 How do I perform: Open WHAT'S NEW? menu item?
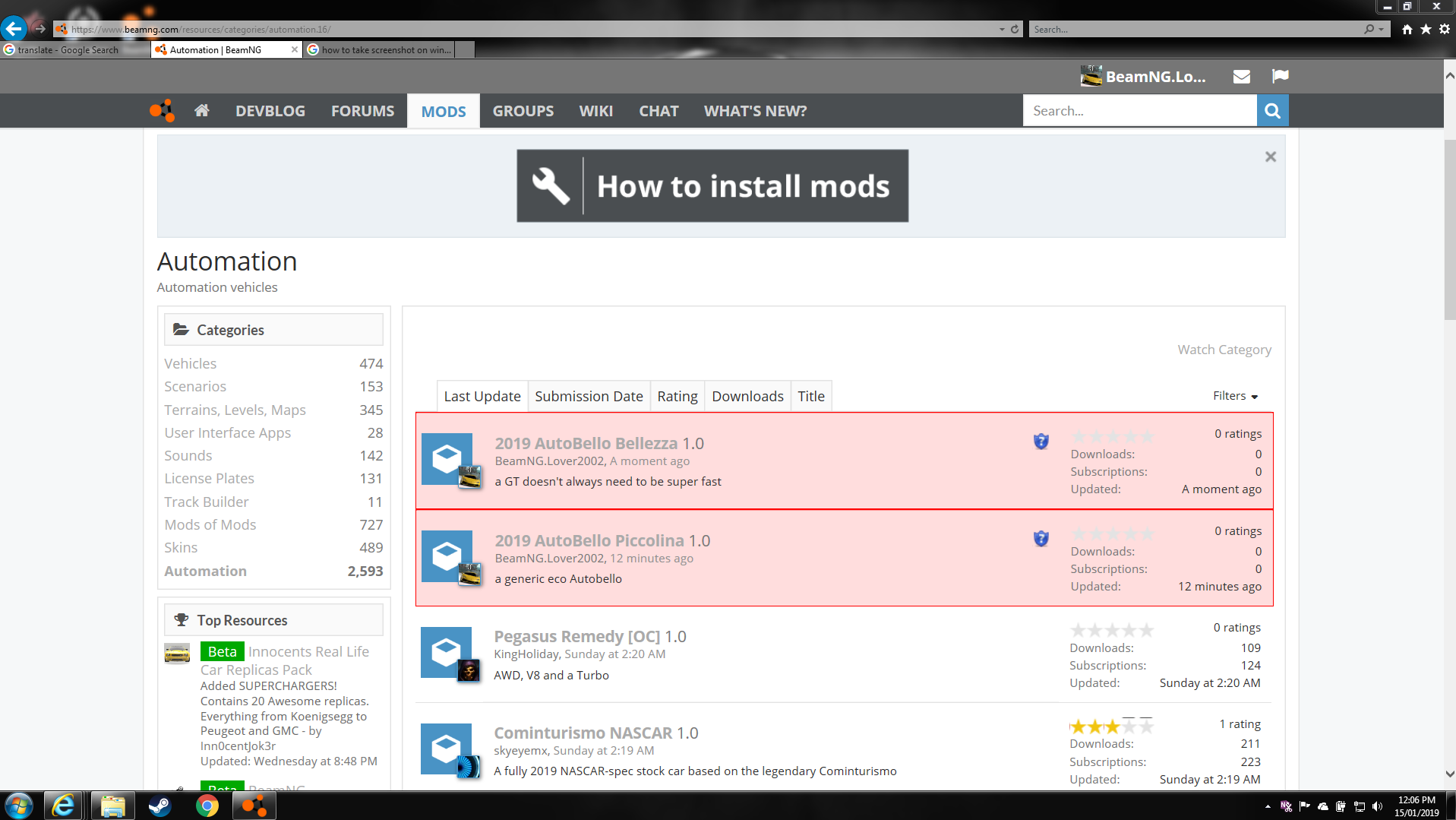(755, 111)
